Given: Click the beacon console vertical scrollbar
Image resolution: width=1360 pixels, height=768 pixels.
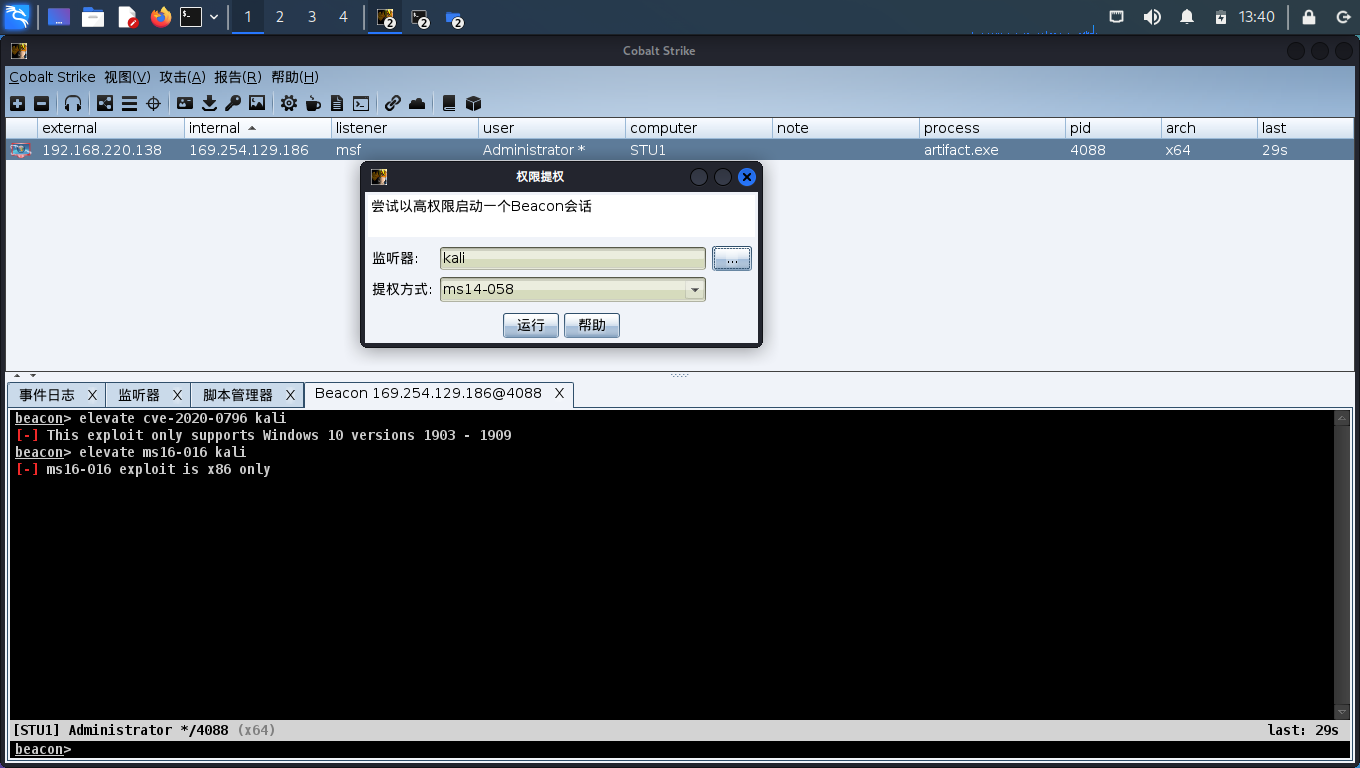Looking at the screenshot, I should (1341, 563).
